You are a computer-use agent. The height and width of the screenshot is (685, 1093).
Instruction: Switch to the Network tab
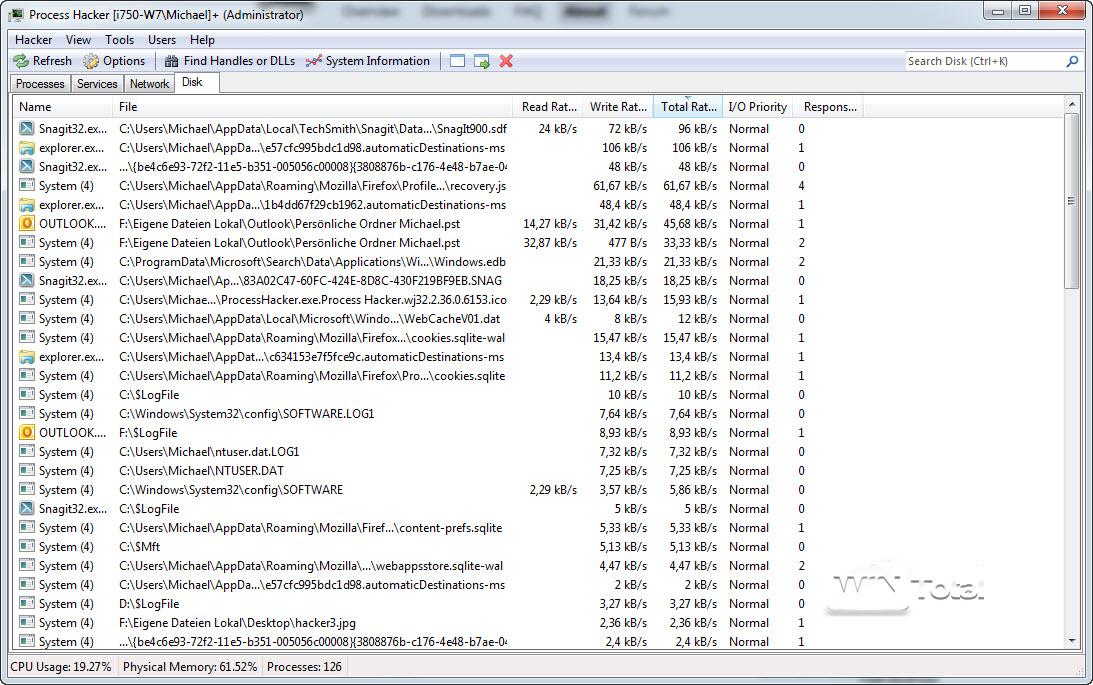(x=149, y=84)
